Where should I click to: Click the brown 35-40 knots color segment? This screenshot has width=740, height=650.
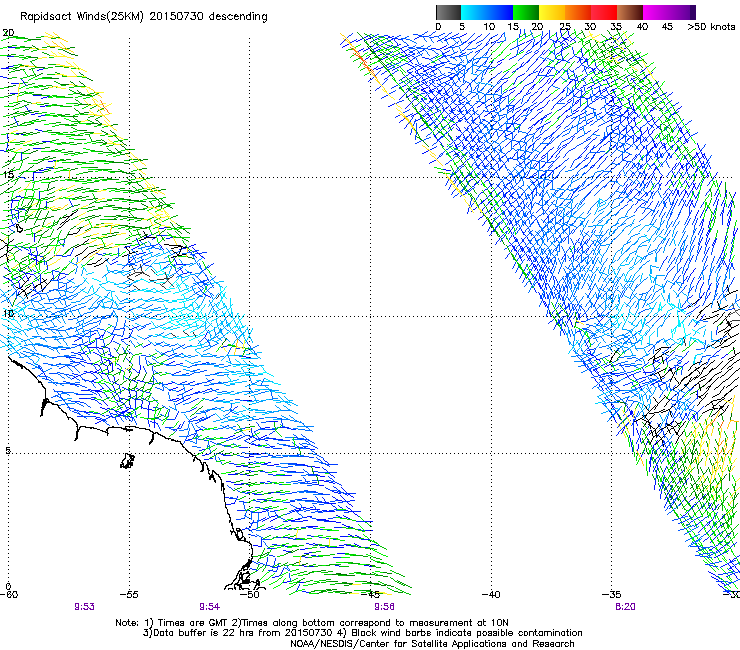630,12
